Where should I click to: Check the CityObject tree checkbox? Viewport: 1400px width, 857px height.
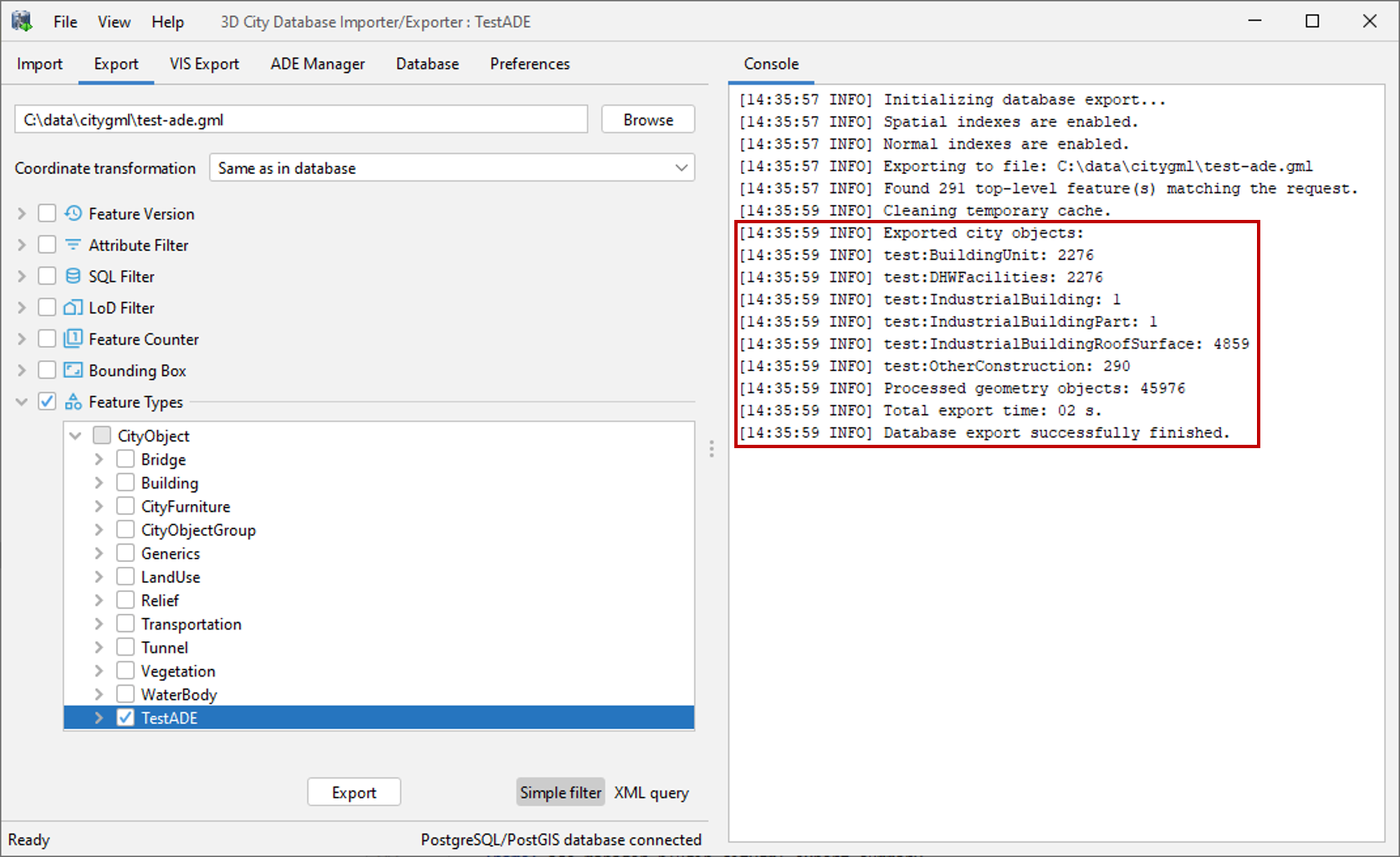tap(102, 436)
